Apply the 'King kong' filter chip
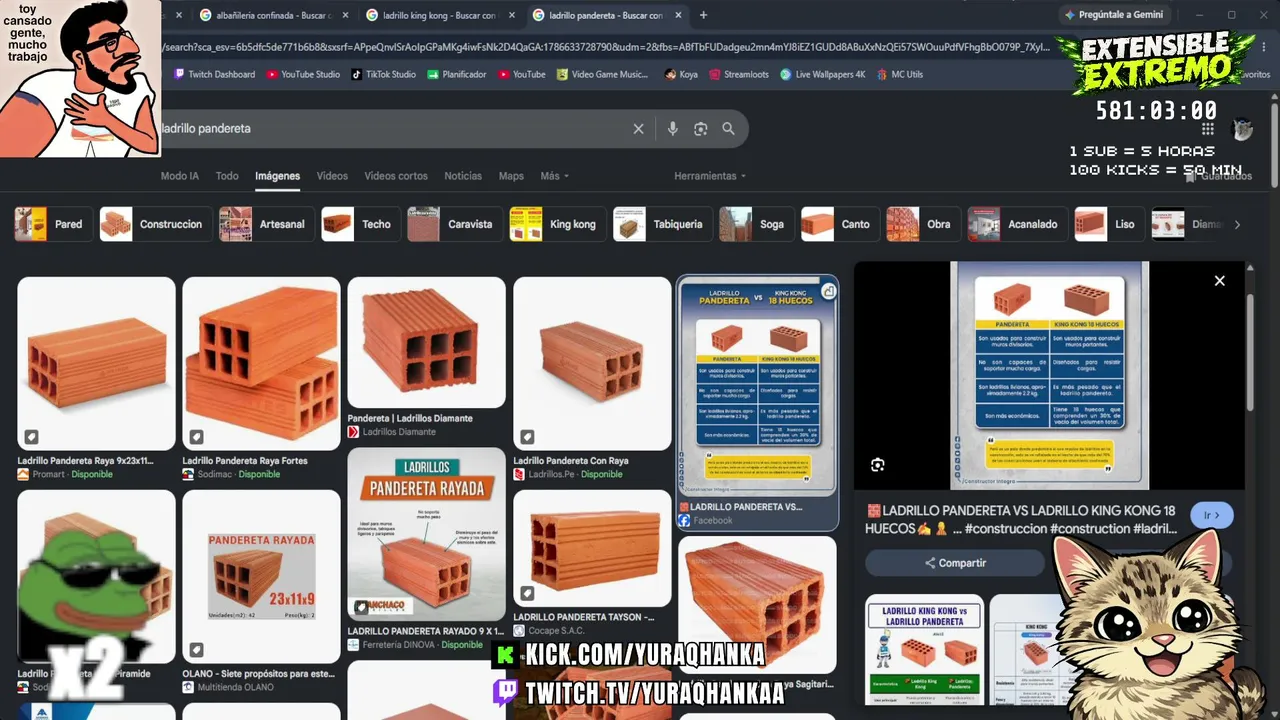Viewport: 1280px width, 720px height. pyautogui.click(x=556, y=224)
